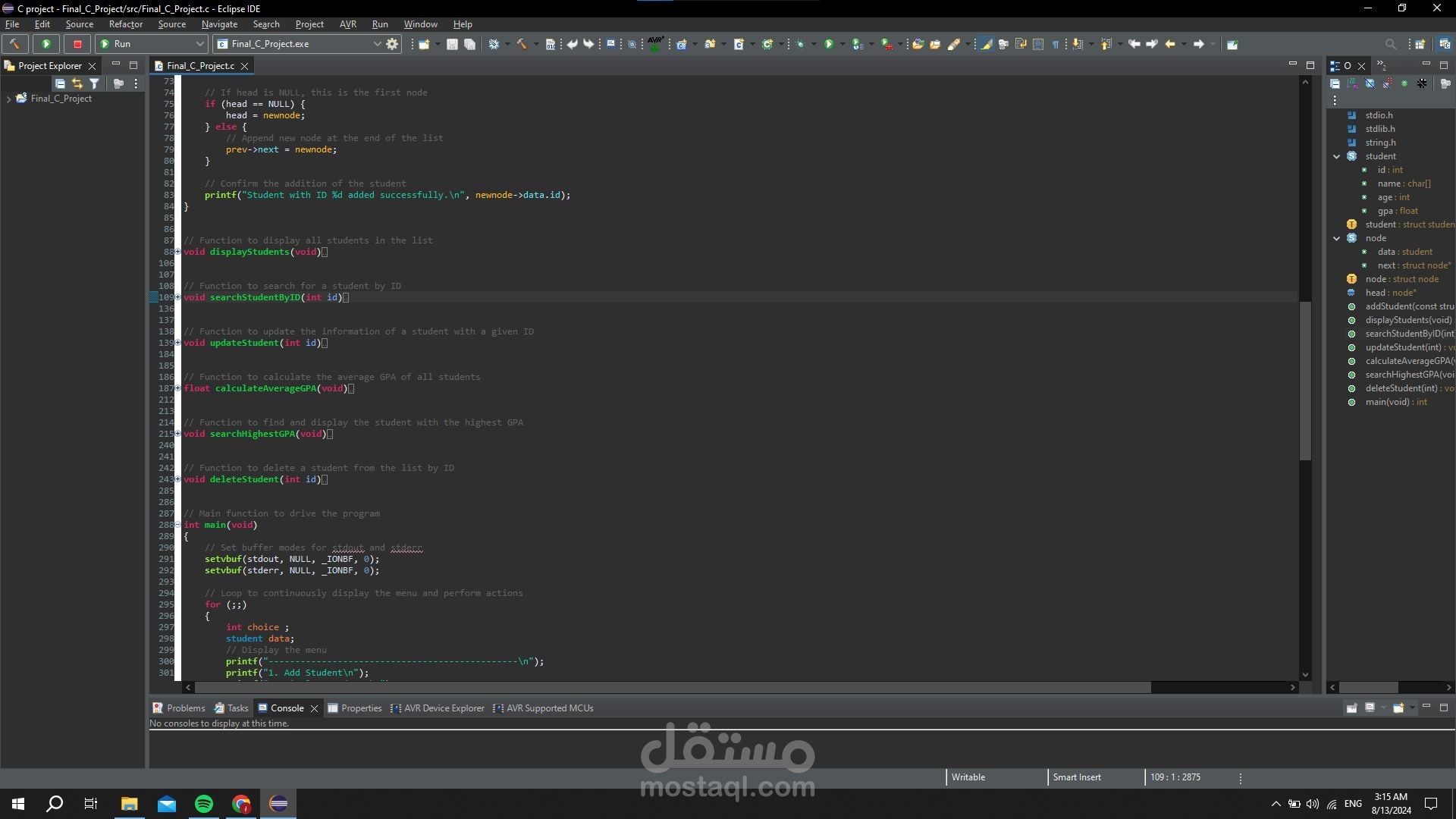Toggle Mark Occurrences highlighter button

pyautogui.click(x=986, y=44)
